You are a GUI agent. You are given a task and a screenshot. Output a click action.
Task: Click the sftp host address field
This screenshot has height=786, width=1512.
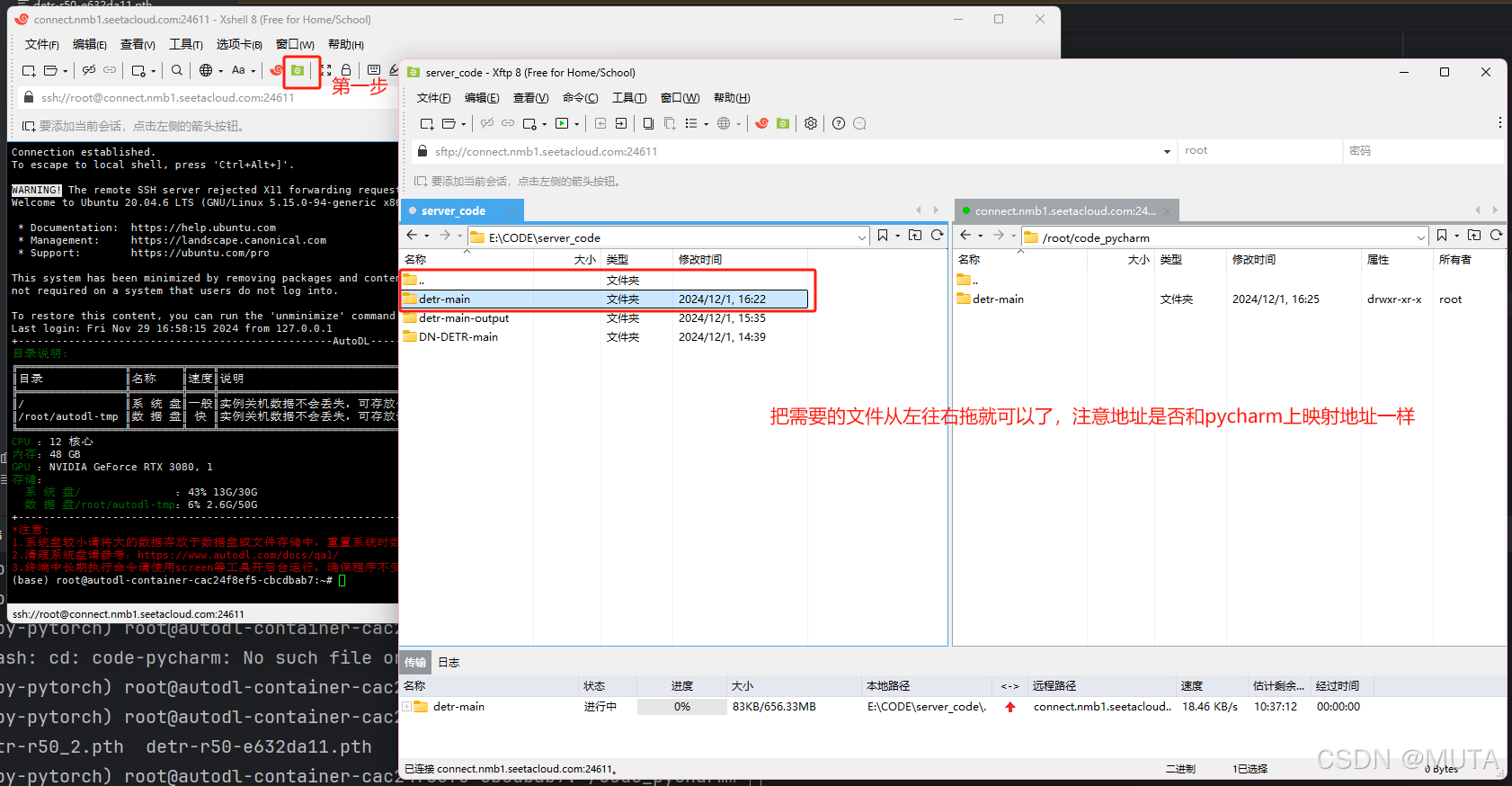[796, 151]
